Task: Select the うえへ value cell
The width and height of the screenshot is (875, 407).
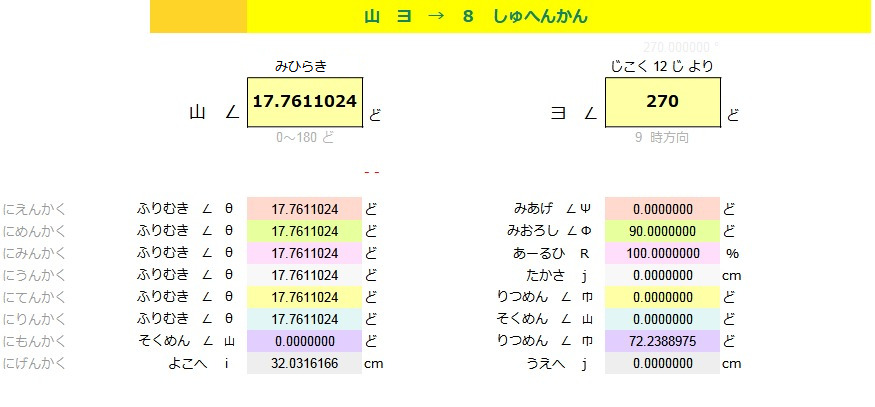Action: click(662, 364)
